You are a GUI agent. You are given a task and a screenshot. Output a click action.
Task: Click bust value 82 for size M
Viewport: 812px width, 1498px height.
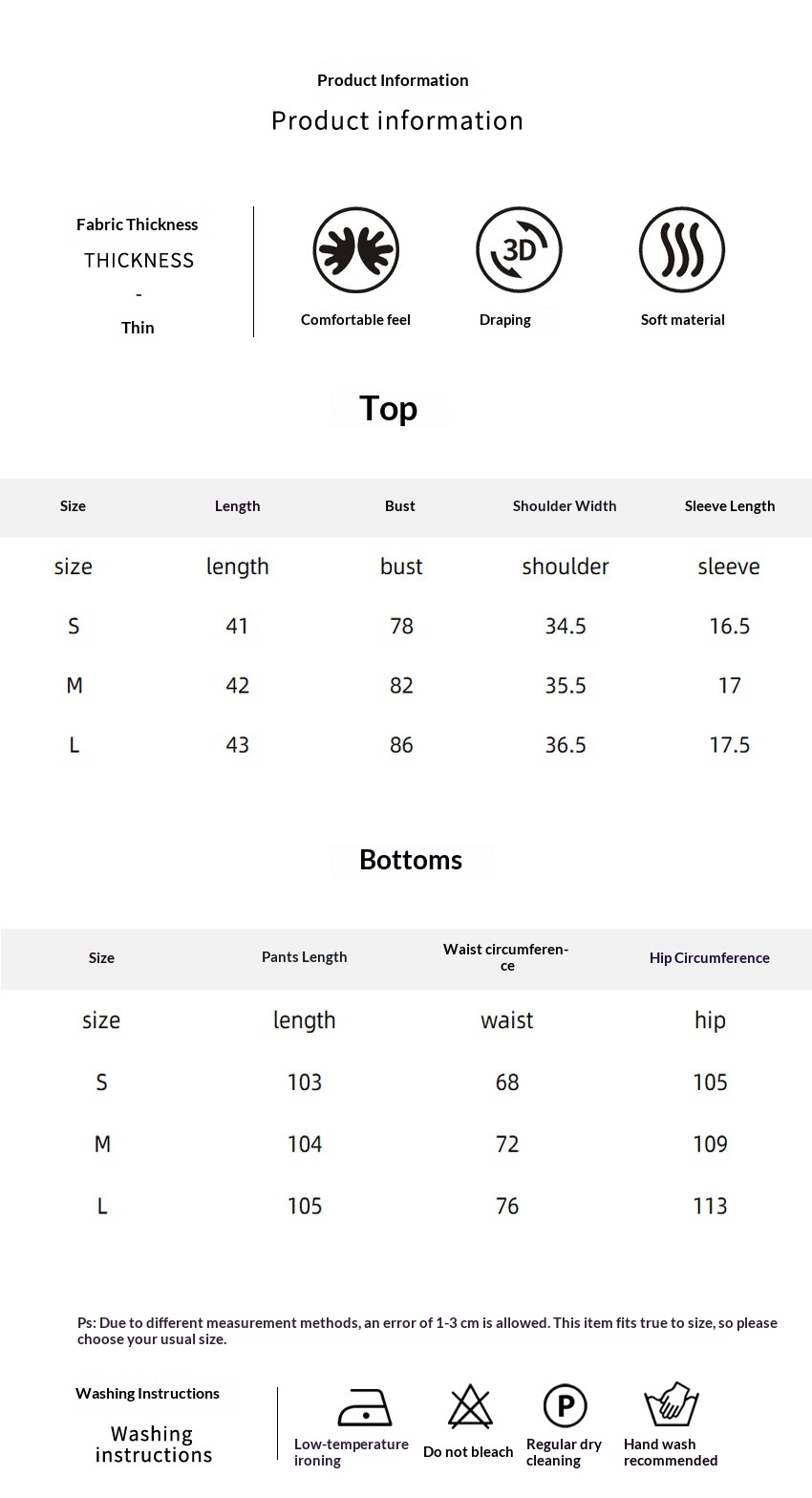[x=401, y=686]
